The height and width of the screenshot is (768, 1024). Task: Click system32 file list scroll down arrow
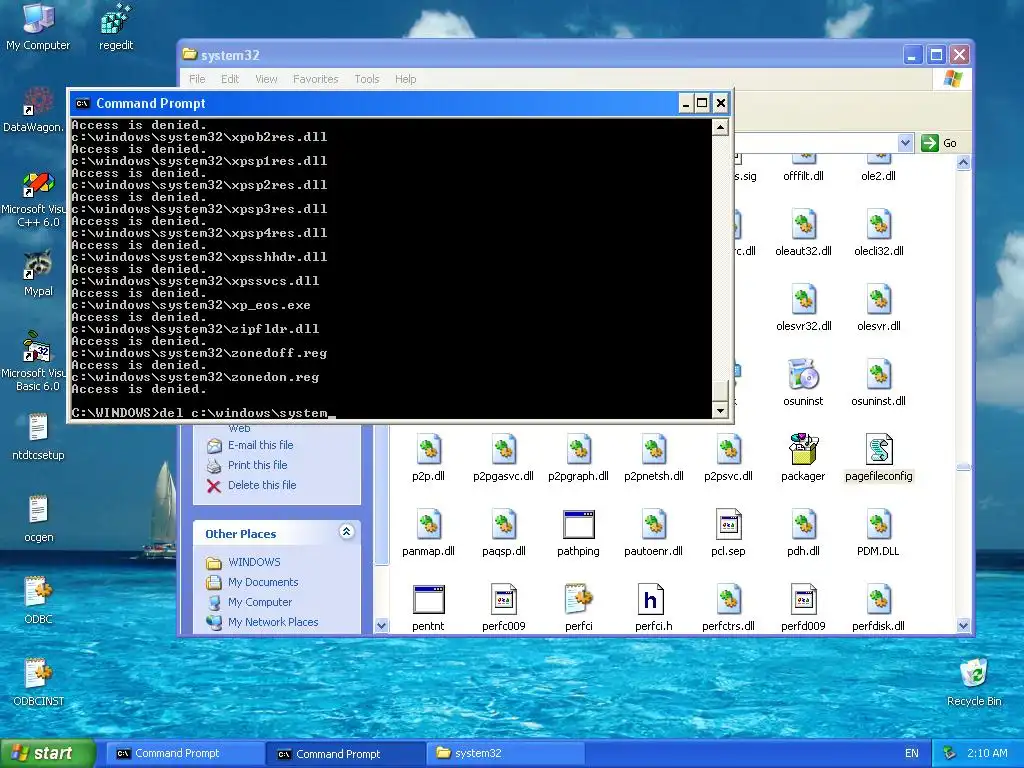click(x=963, y=625)
